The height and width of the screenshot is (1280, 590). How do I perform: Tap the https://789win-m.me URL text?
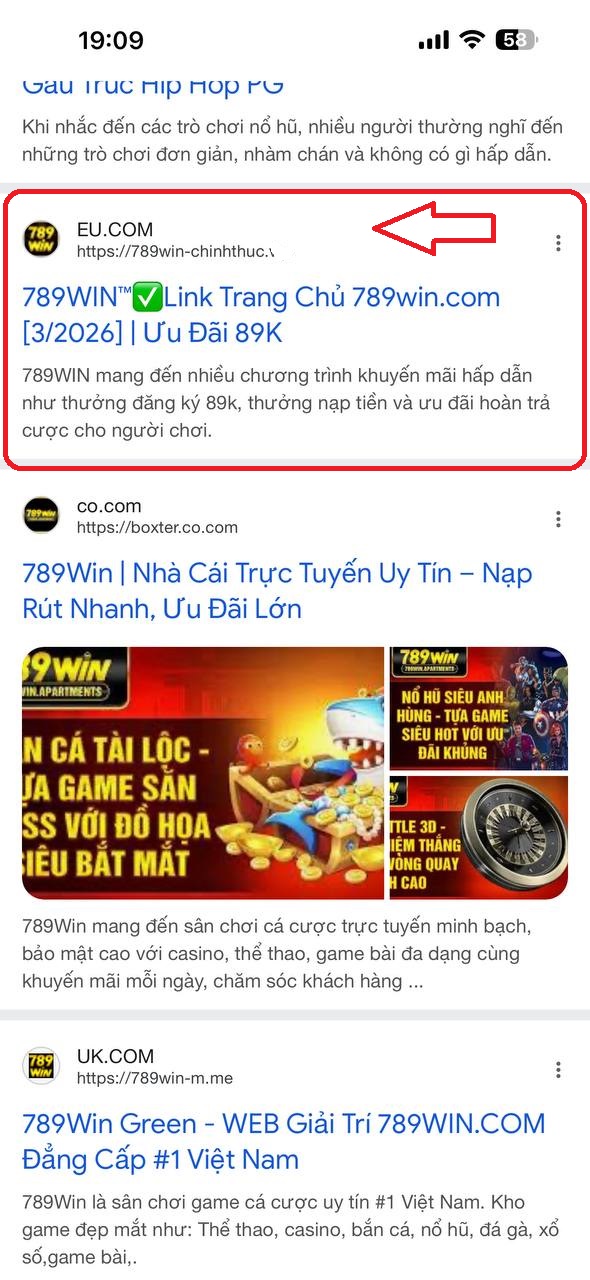pyautogui.click(x=155, y=1077)
